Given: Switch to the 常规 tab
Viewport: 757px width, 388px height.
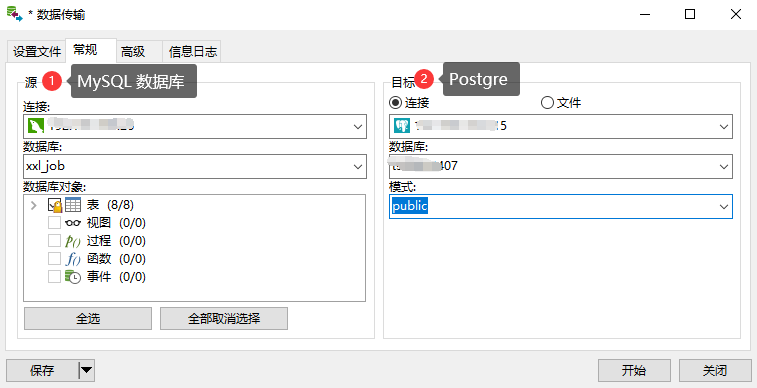Looking at the screenshot, I should (x=91, y=50).
